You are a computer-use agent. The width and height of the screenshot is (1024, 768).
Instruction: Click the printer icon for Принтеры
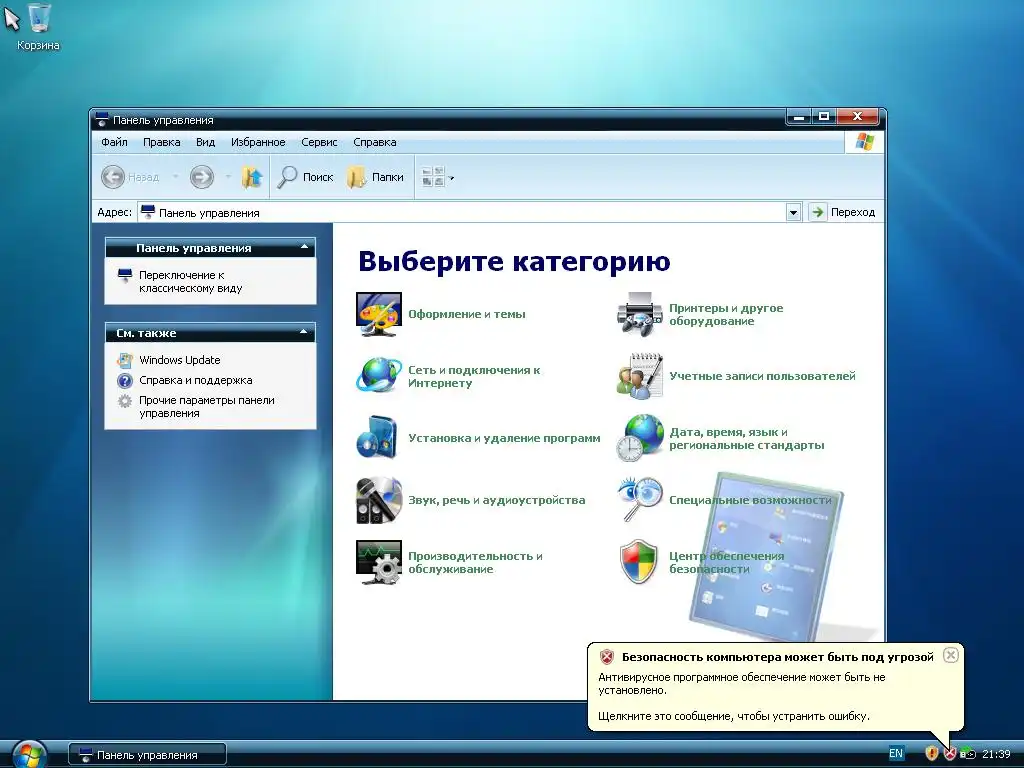click(x=639, y=314)
